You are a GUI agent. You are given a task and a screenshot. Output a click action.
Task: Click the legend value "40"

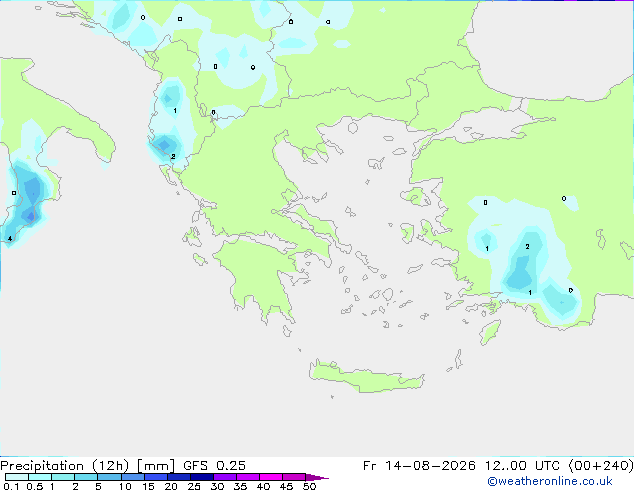(263, 486)
